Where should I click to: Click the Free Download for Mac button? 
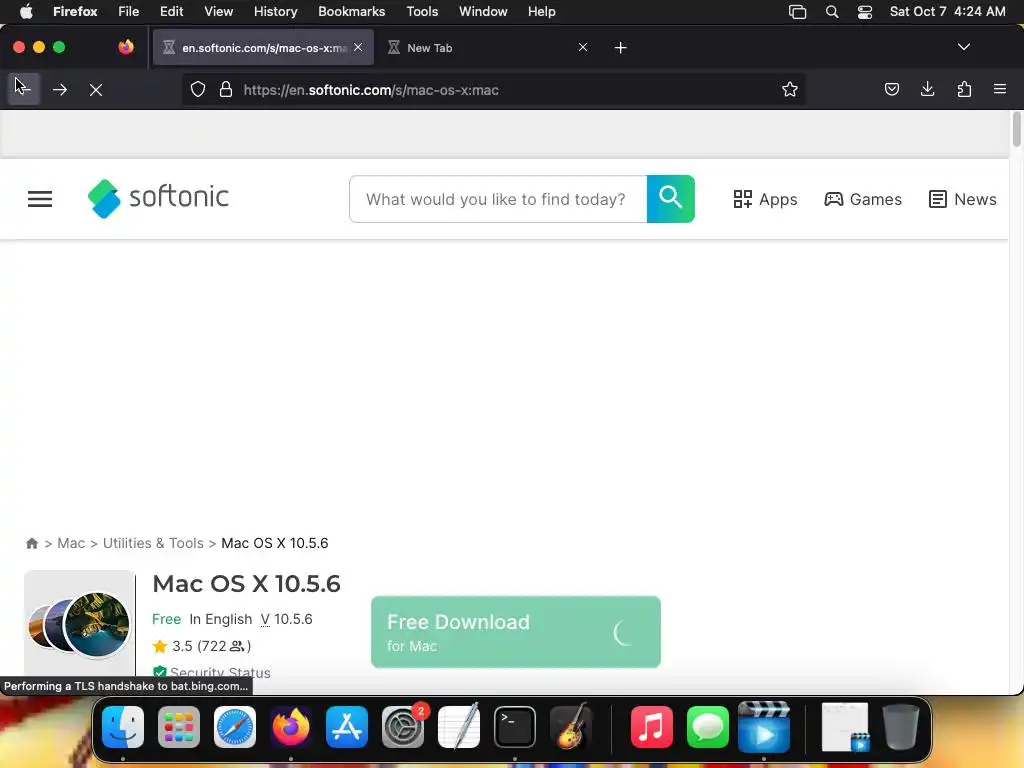coord(516,632)
